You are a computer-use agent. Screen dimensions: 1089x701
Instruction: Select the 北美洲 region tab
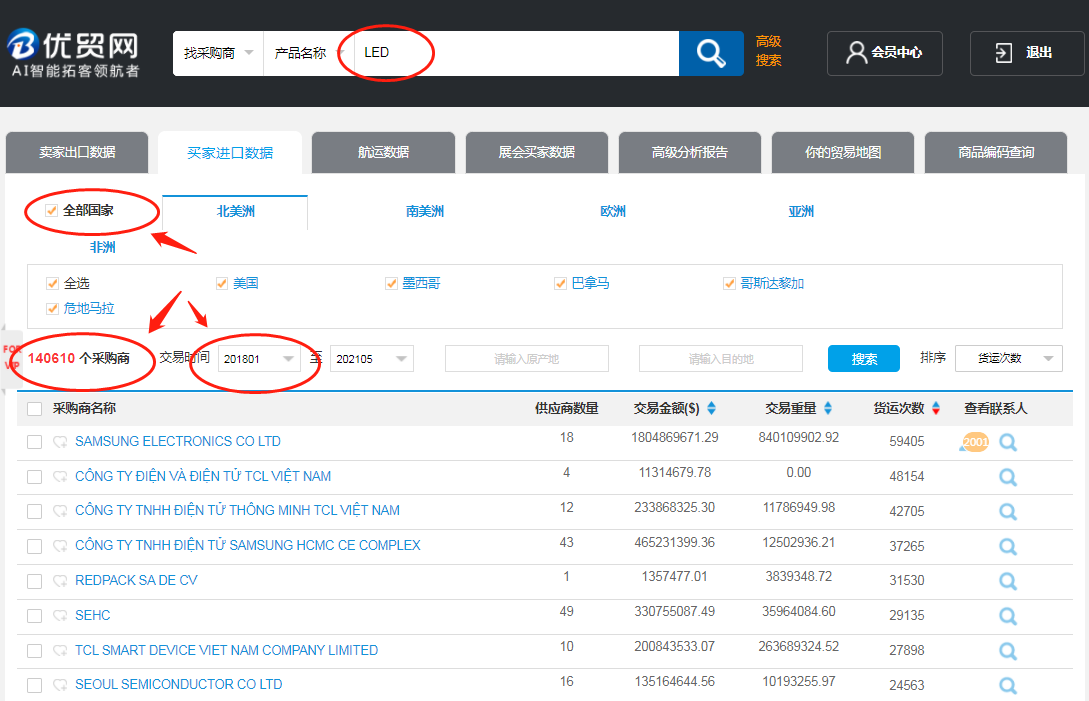click(x=235, y=211)
